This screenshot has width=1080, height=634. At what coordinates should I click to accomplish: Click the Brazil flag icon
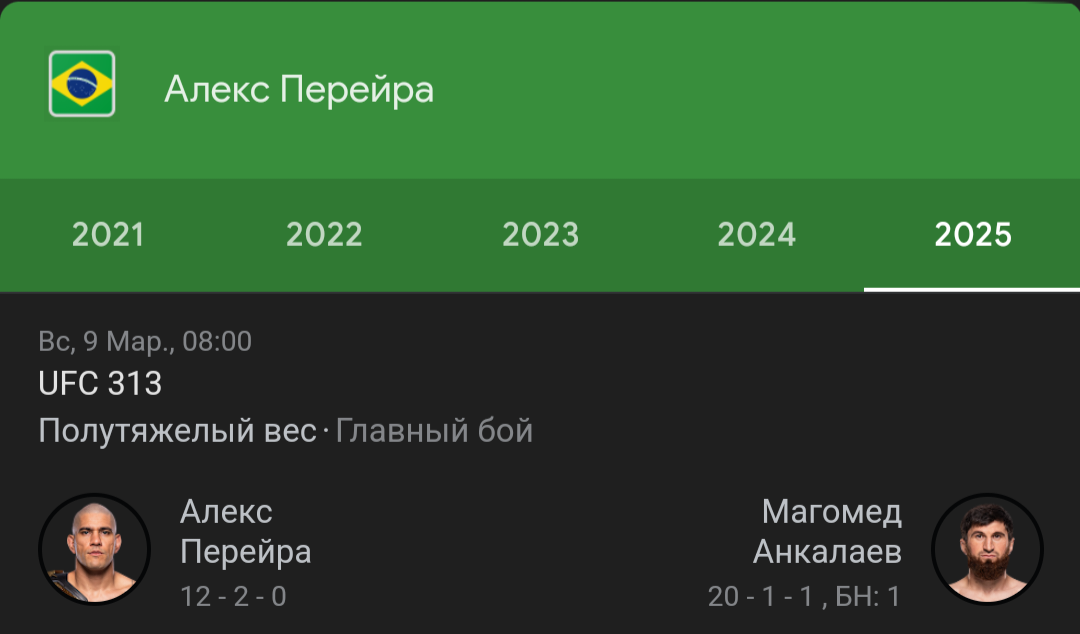point(82,83)
